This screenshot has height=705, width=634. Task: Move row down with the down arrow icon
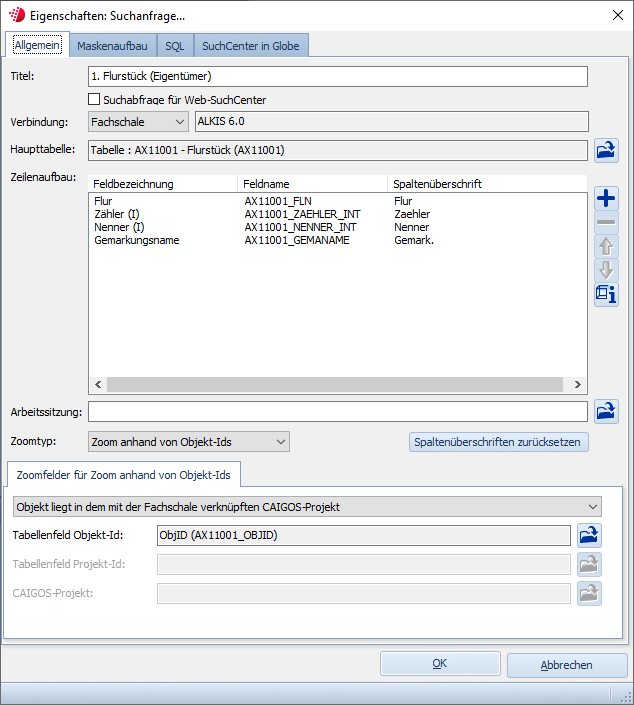pyautogui.click(x=606, y=271)
